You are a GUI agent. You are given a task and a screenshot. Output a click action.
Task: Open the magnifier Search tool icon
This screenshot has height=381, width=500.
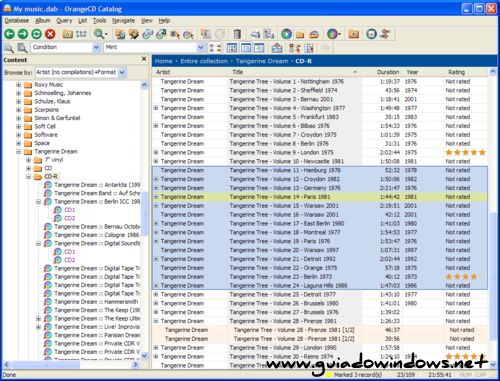(x=99, y=34)
